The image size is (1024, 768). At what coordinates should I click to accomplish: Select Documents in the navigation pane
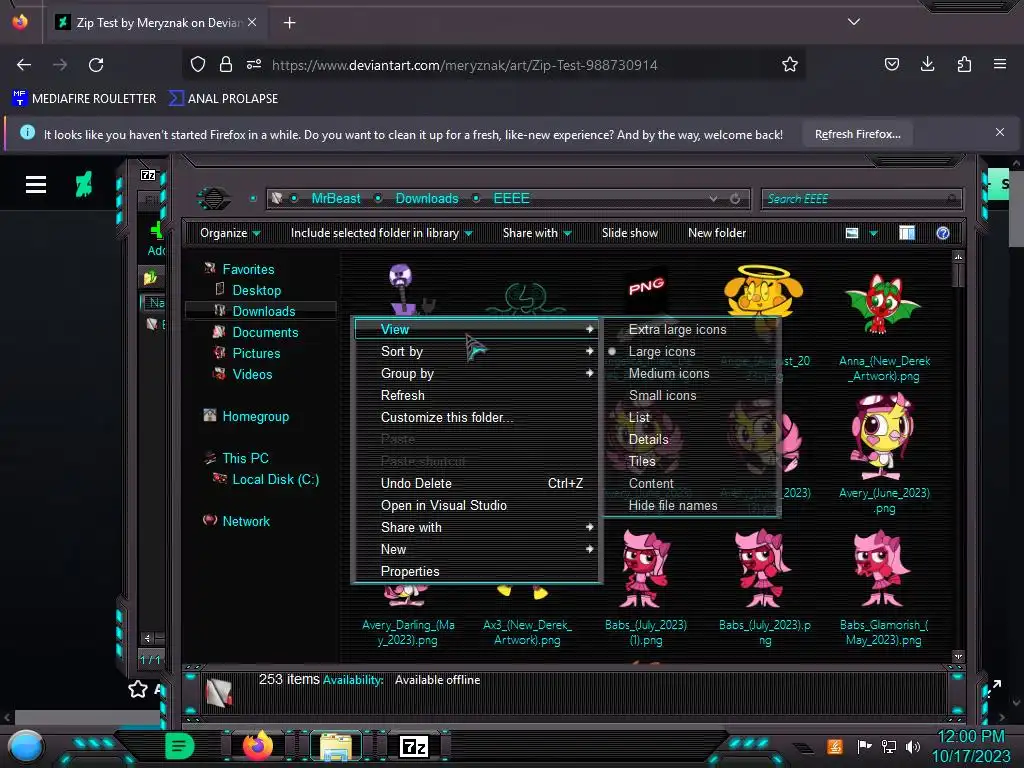(x=265, y=332)
